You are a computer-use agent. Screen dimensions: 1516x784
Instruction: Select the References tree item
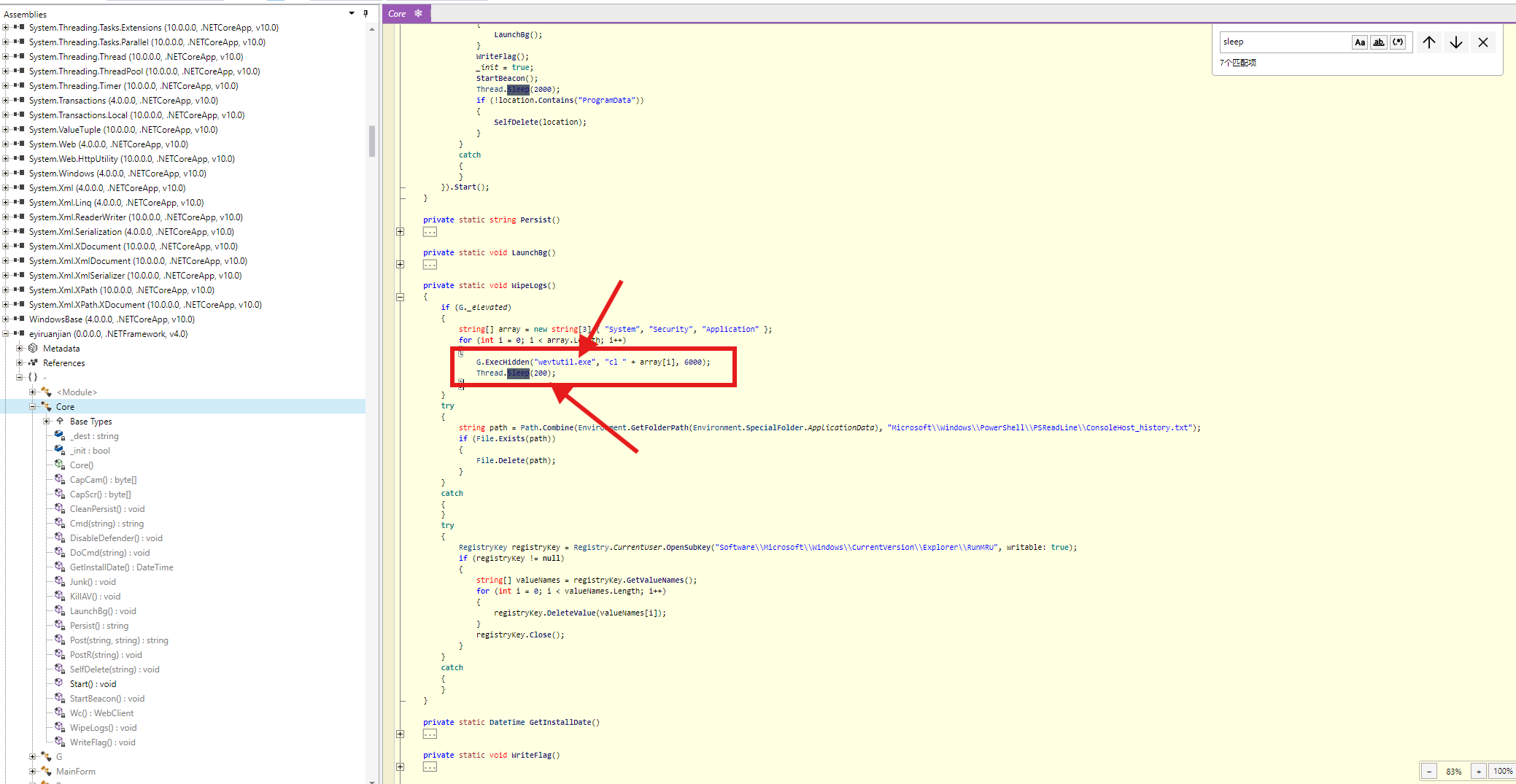point(63,363)
